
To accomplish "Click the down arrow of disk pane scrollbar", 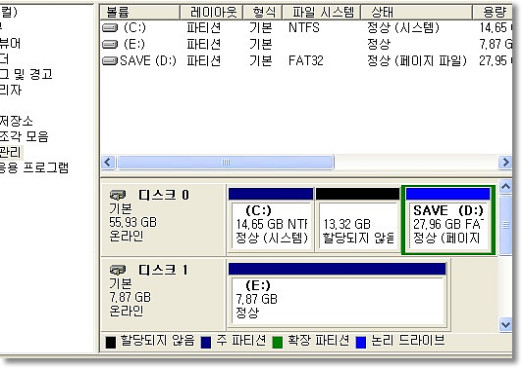I will (x=506, y=324).
